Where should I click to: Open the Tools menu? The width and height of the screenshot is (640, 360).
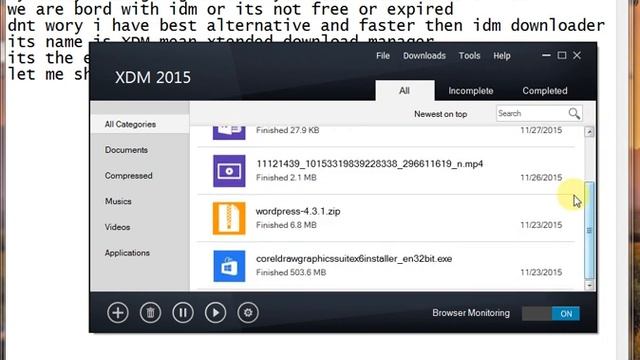[469, 56]
